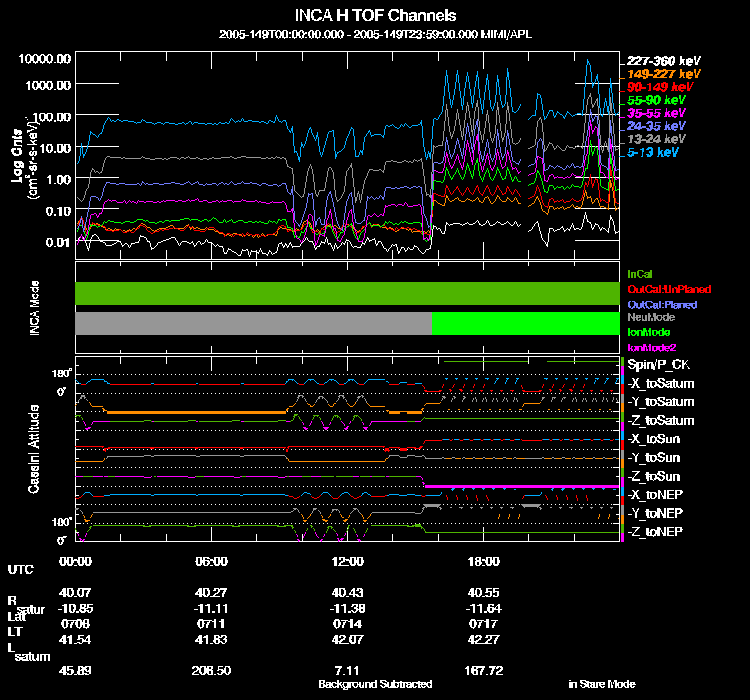The image size is (750, 700).
Task: Select the '0.01' y-axis tick label
Action: 58,242
